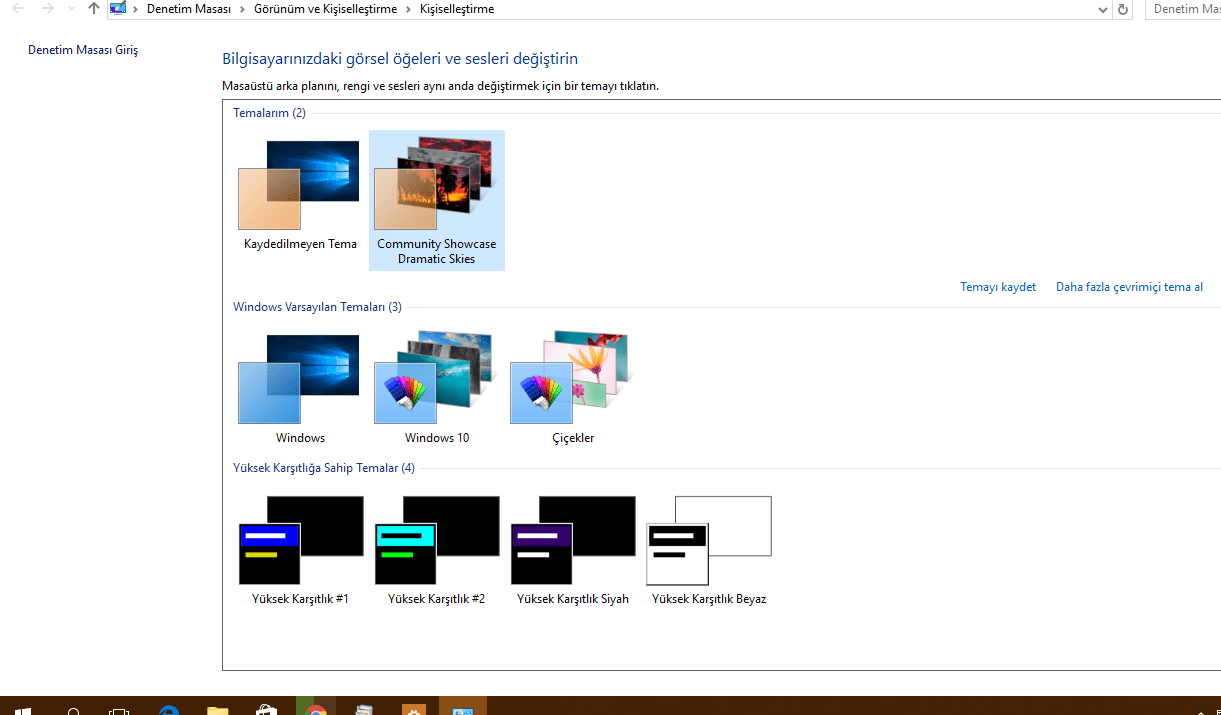Click Yüksek Karşıtlığa Sahip Temalar (4) header
This screenshot has height=715, width=1221.
[324, 468]
